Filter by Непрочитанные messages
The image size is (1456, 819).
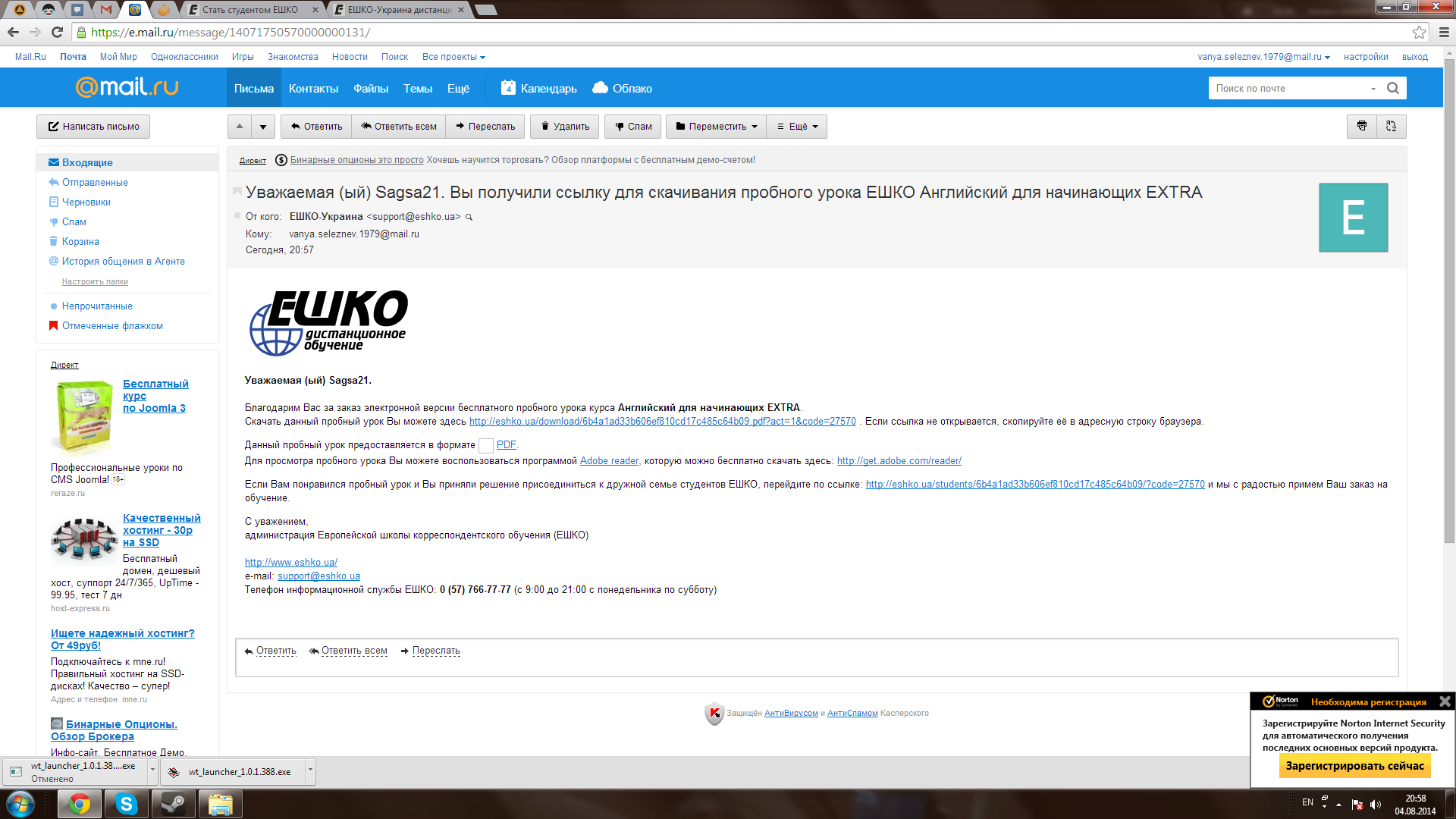97,306
